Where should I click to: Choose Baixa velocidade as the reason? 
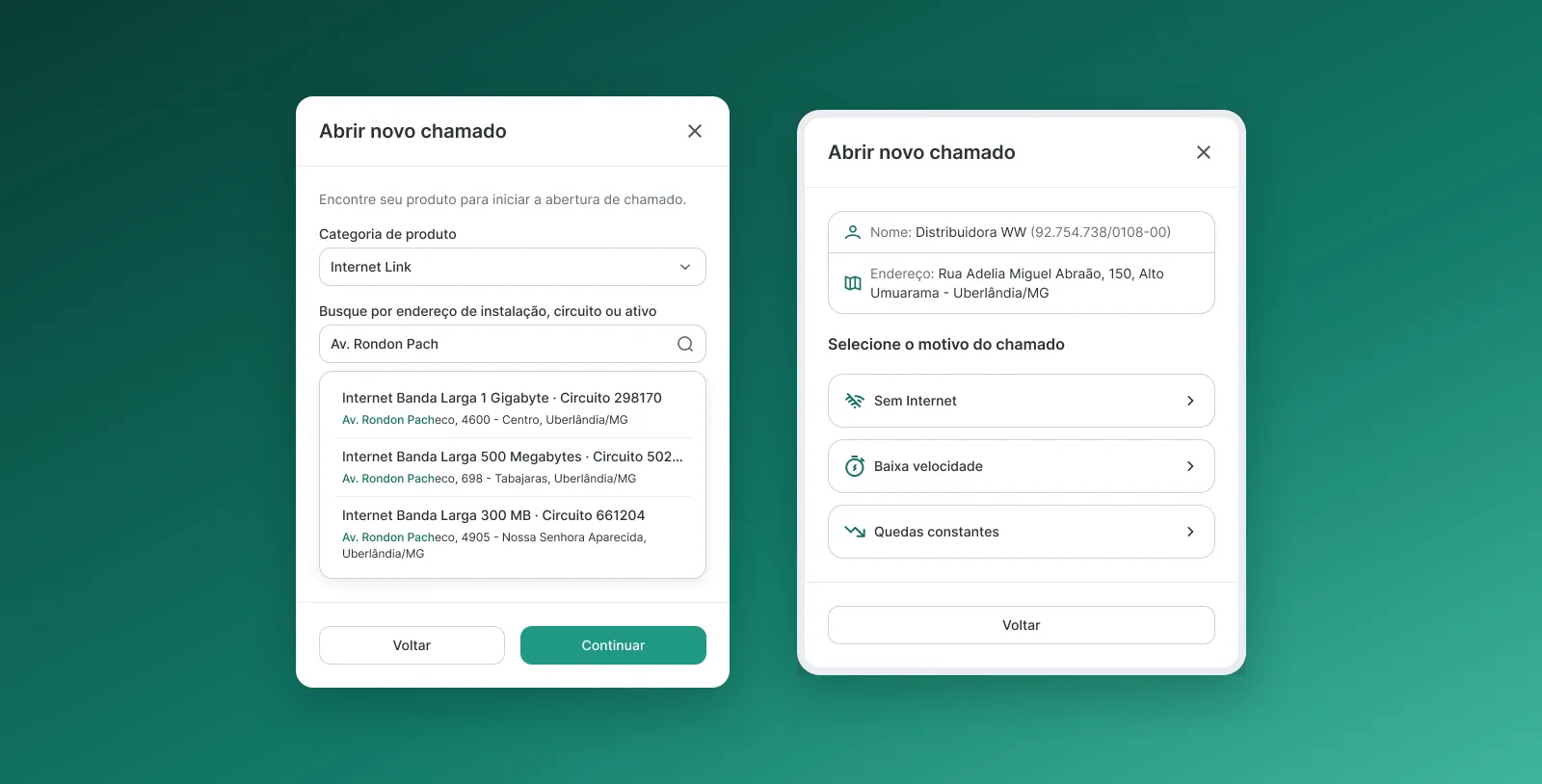click(1022, 466)
